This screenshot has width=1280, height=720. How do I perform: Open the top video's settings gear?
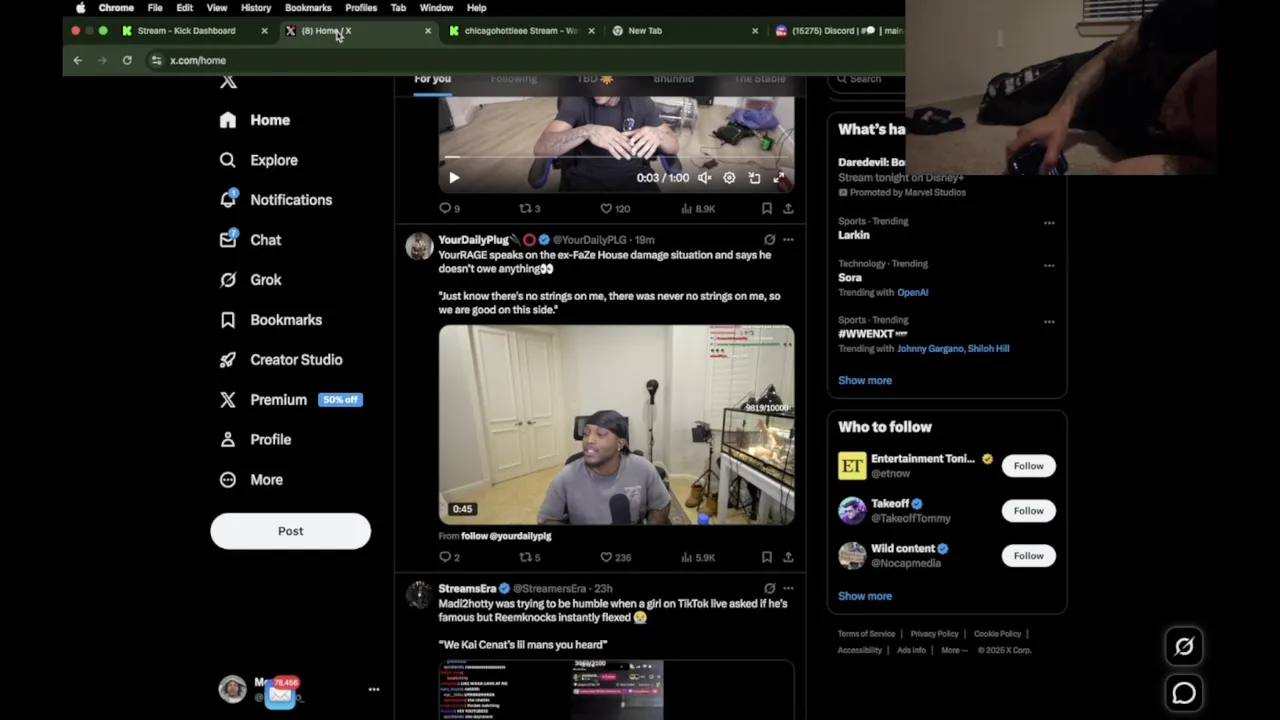729,178
